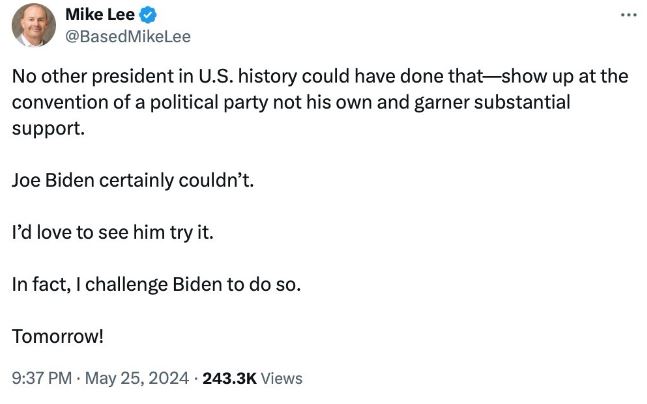The width and height of the screenshot is (647, 404).
Task: Click the sentence "I'd love to see him try it."
Action: pos(112,233)
